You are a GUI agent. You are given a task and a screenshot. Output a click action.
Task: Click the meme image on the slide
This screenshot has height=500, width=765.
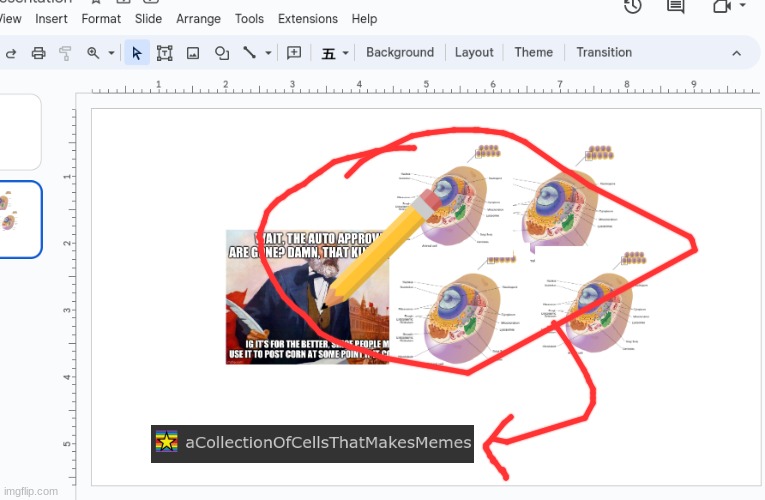click(307, 297)
